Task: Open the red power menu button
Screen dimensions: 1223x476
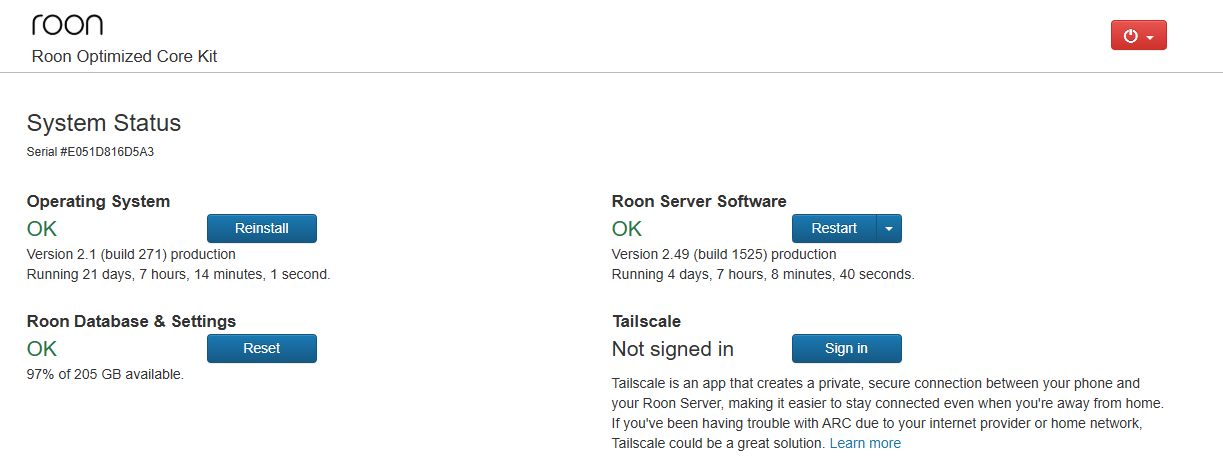Action: [x=1138, y=35]
